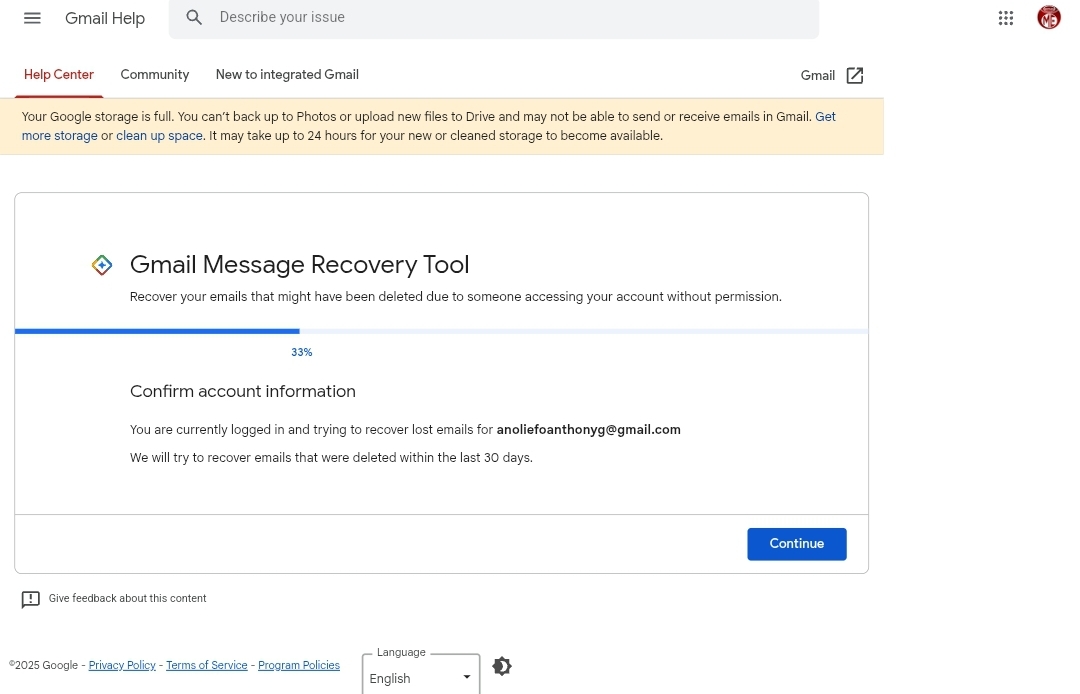Open the hamburger main menu
The height and width of the screenshot is (694, 1080).
[32, 18]
